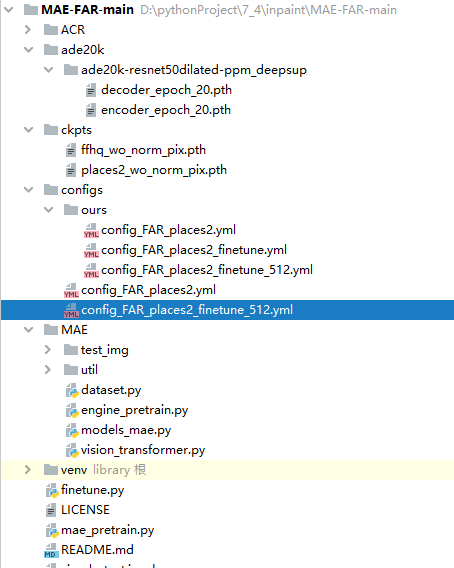This screenshot has height=568, width=454.
Task: Click YML icon of ours/config_FAR_places2.yml
Action: (x=91, y=230)
